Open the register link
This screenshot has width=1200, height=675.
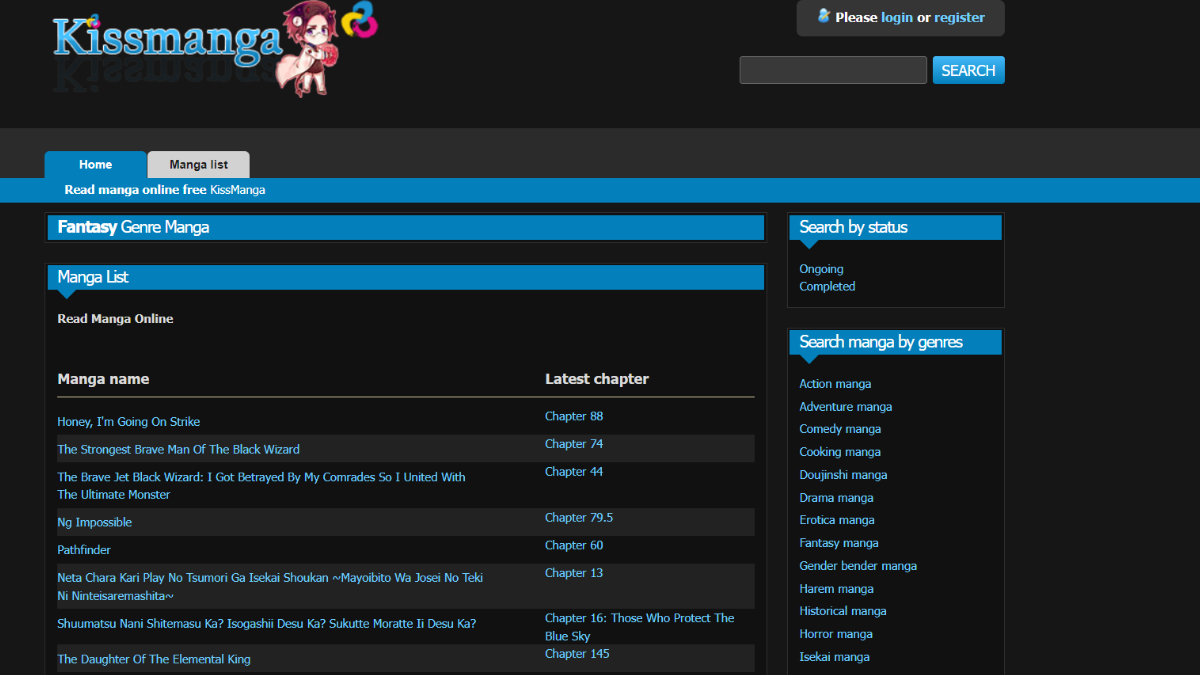[x=959, y=17]
